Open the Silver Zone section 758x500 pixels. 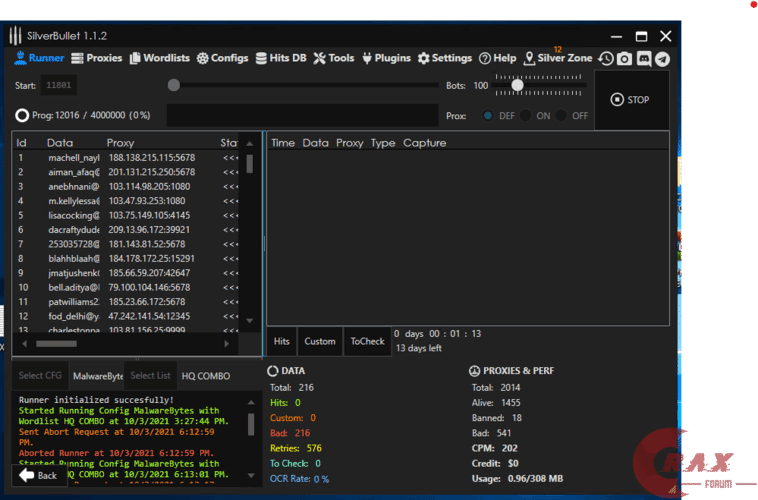[557, 58]
